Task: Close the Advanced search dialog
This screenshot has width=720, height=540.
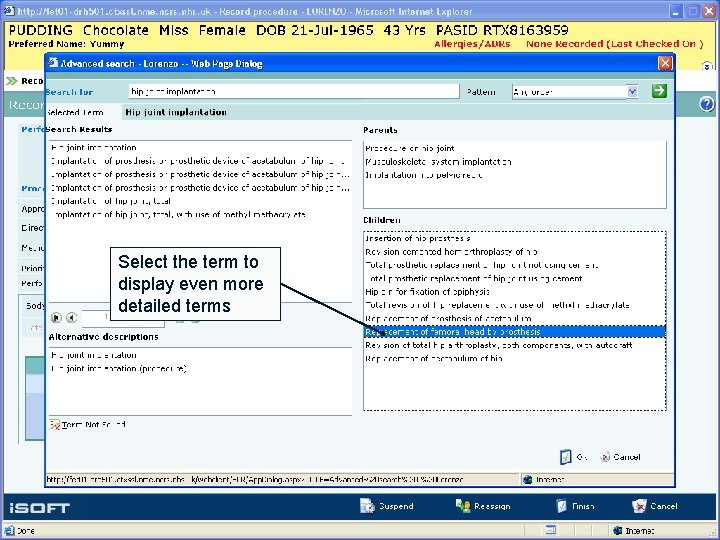Action: [665, 63]
